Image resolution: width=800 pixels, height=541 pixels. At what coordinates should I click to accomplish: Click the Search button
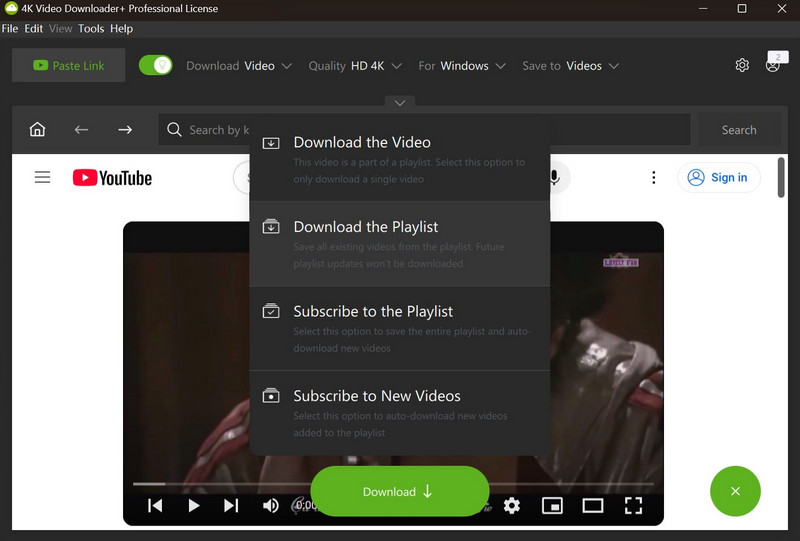pos(739,130)
